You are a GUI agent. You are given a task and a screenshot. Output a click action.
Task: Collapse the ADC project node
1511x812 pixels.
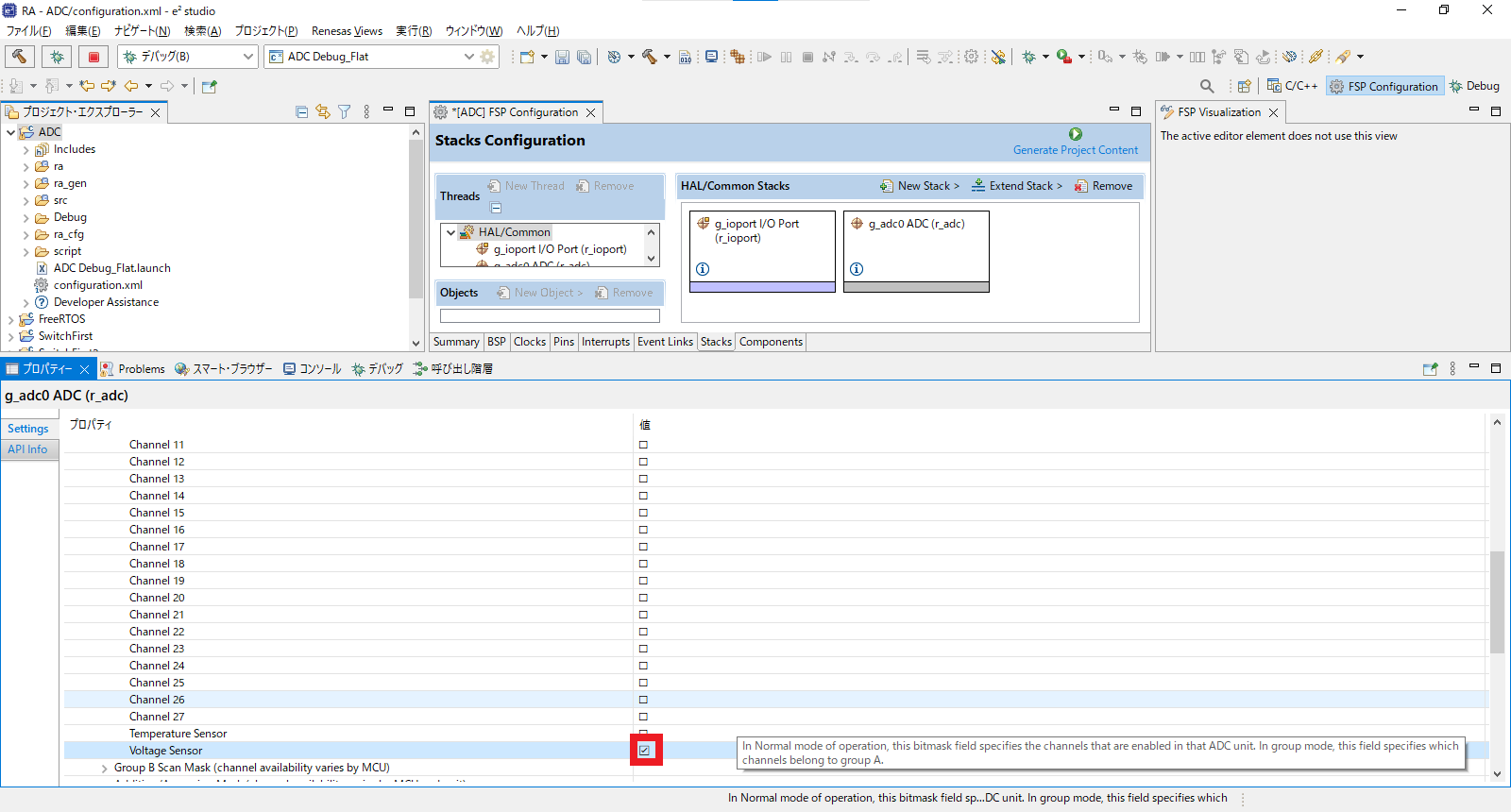click(x=10, y=132)
